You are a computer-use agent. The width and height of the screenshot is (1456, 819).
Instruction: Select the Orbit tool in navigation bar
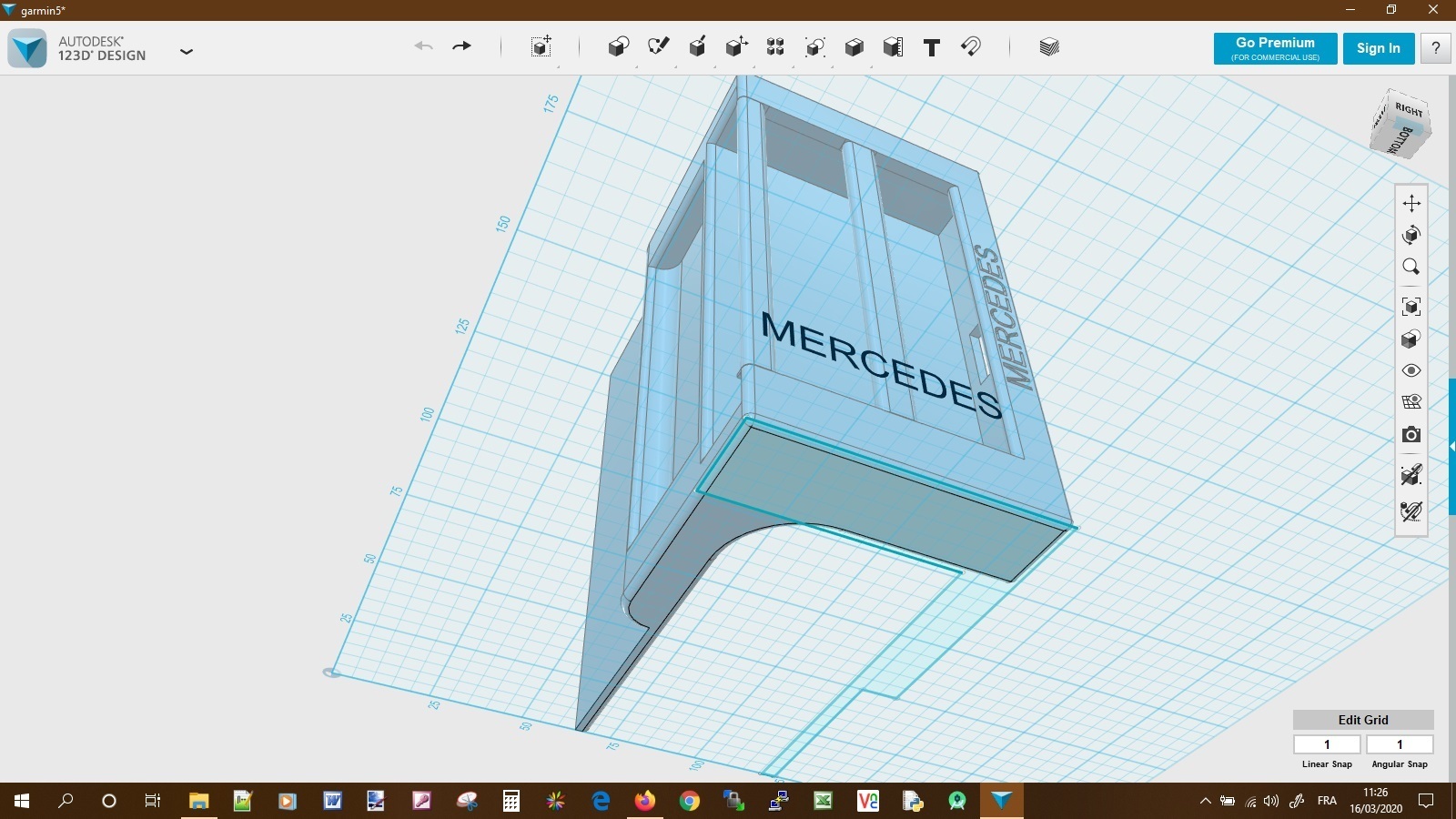tap(1411, 235)
